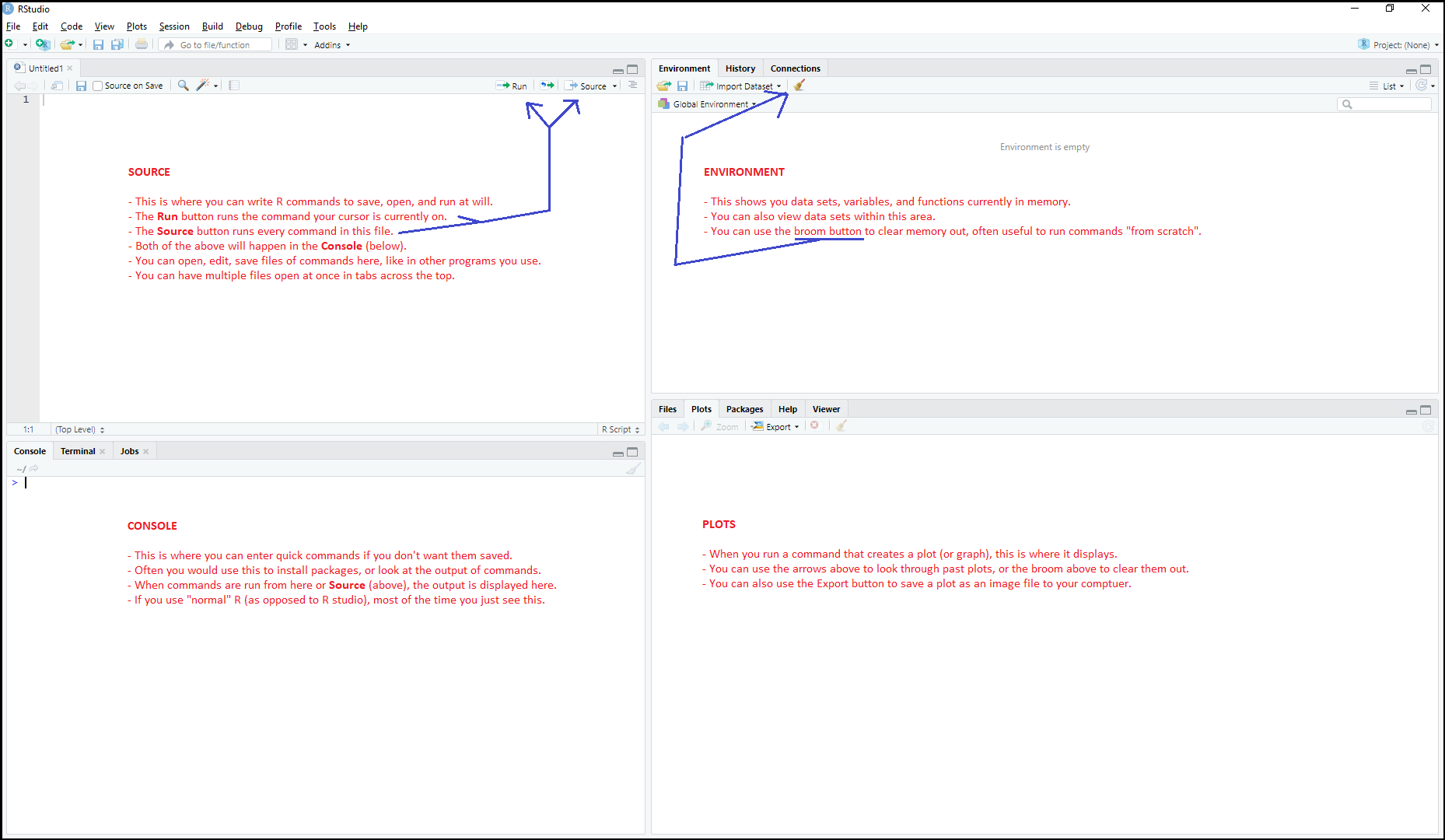Maximize the Environment pane
This screenshot has width=1445, height=840.
pos(1426,69)
